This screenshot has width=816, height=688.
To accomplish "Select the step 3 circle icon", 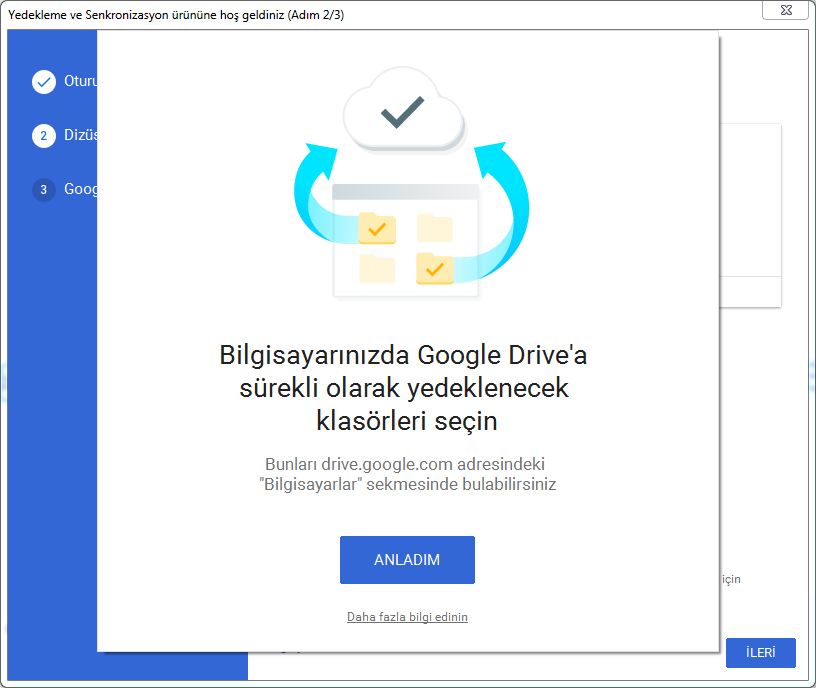I will [44, 189].
